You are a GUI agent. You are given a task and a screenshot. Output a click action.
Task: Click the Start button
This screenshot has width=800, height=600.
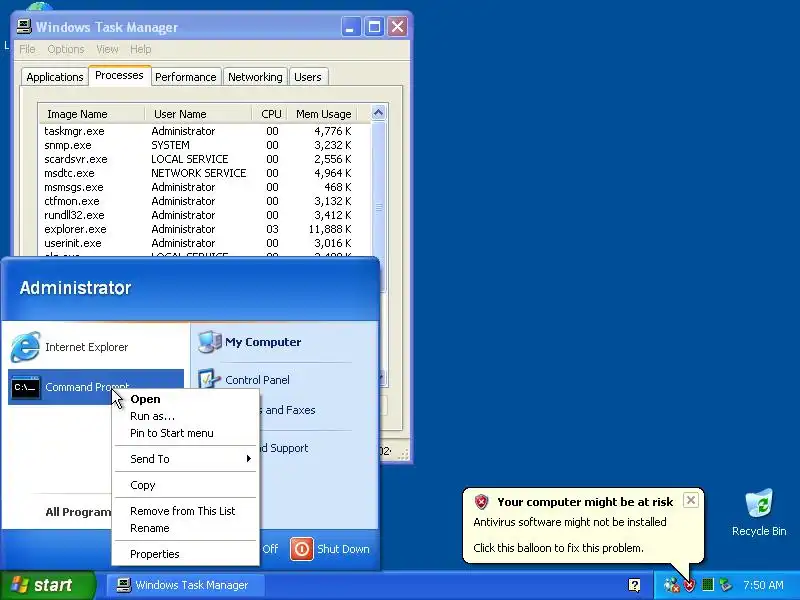(48, 585)
